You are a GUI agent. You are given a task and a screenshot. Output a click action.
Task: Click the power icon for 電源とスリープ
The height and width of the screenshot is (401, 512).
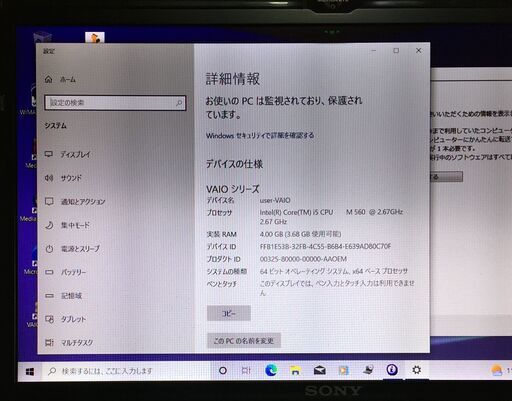click(x=49, y=249)
